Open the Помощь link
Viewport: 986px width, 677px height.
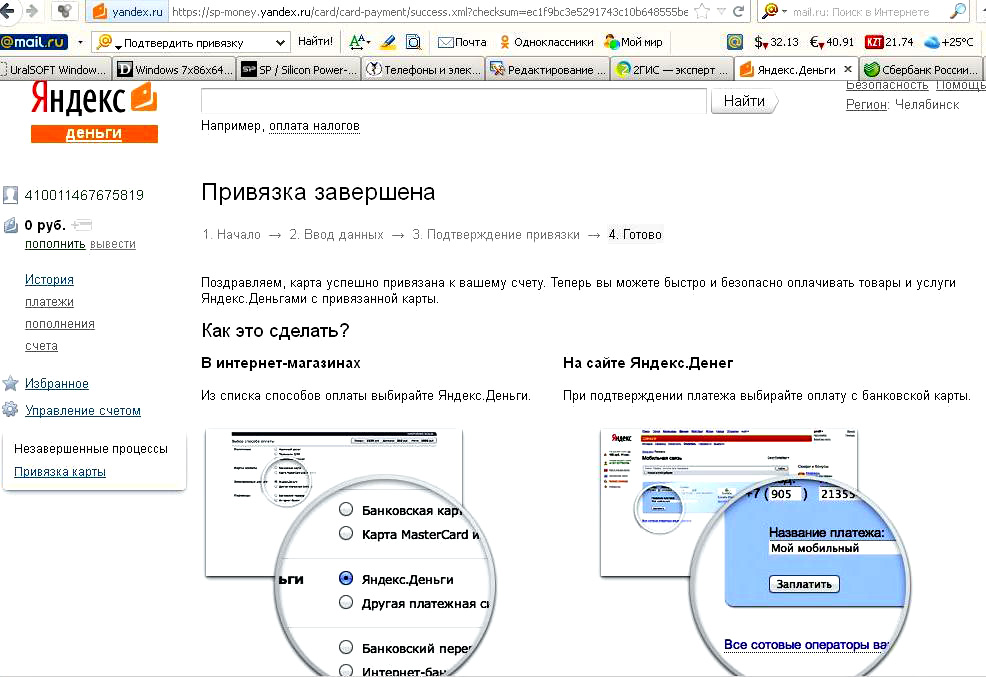(x=960, y=85)
